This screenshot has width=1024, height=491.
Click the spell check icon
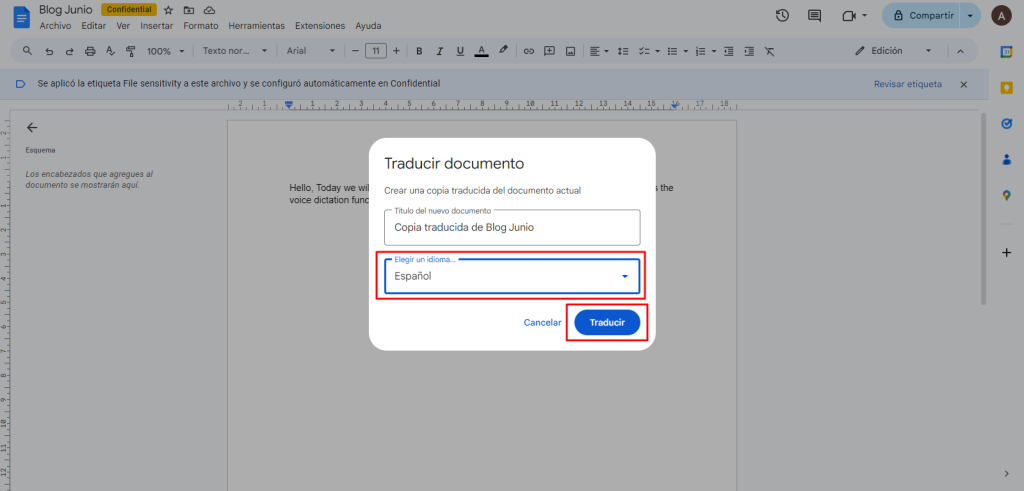pyautogui.click(x=110, y=51)
